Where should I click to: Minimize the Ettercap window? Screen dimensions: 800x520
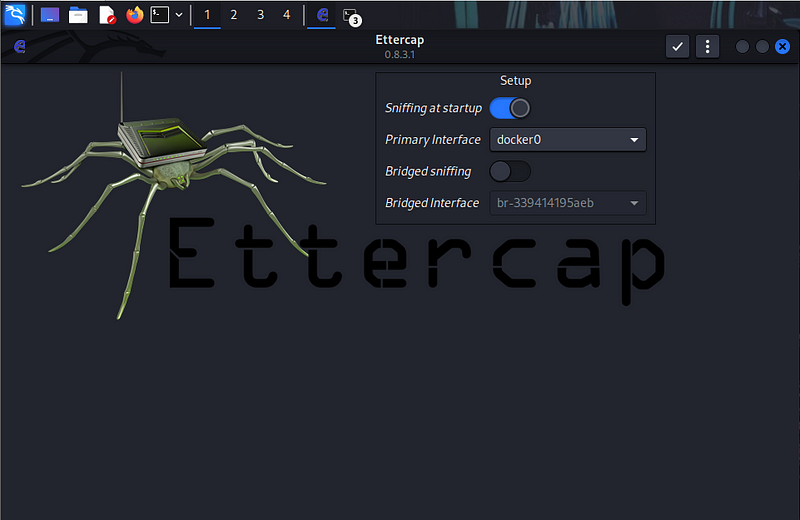click(742, 47)
